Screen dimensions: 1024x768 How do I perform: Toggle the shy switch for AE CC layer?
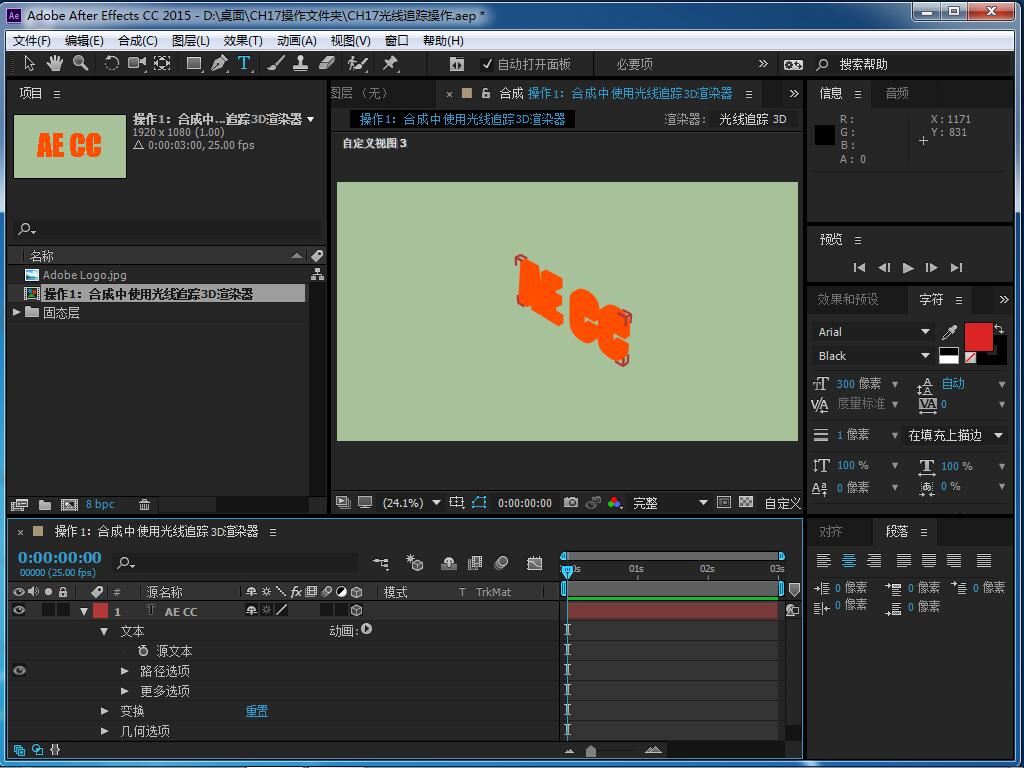pyautogui.click(x=251, y=611)
